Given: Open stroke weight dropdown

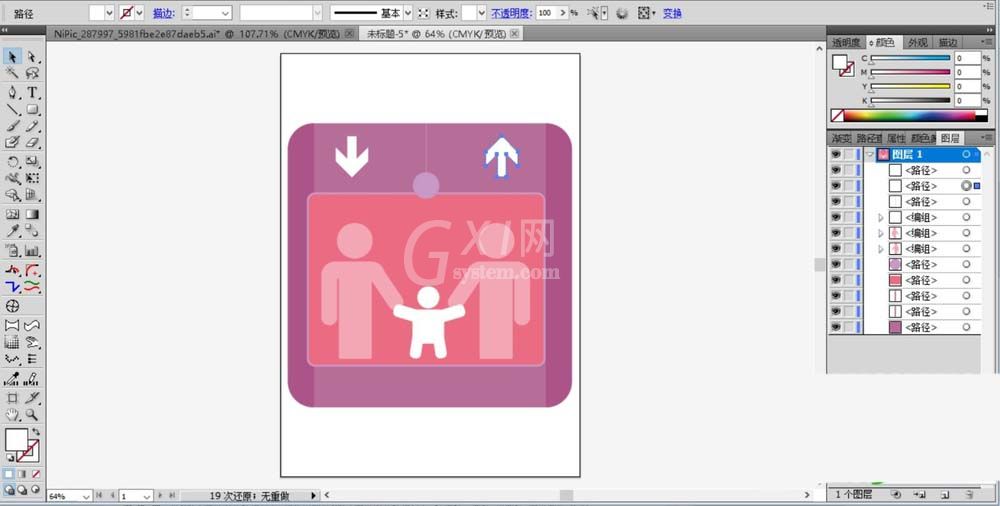Looking at the screenshot, I should (x=226, y=13).
